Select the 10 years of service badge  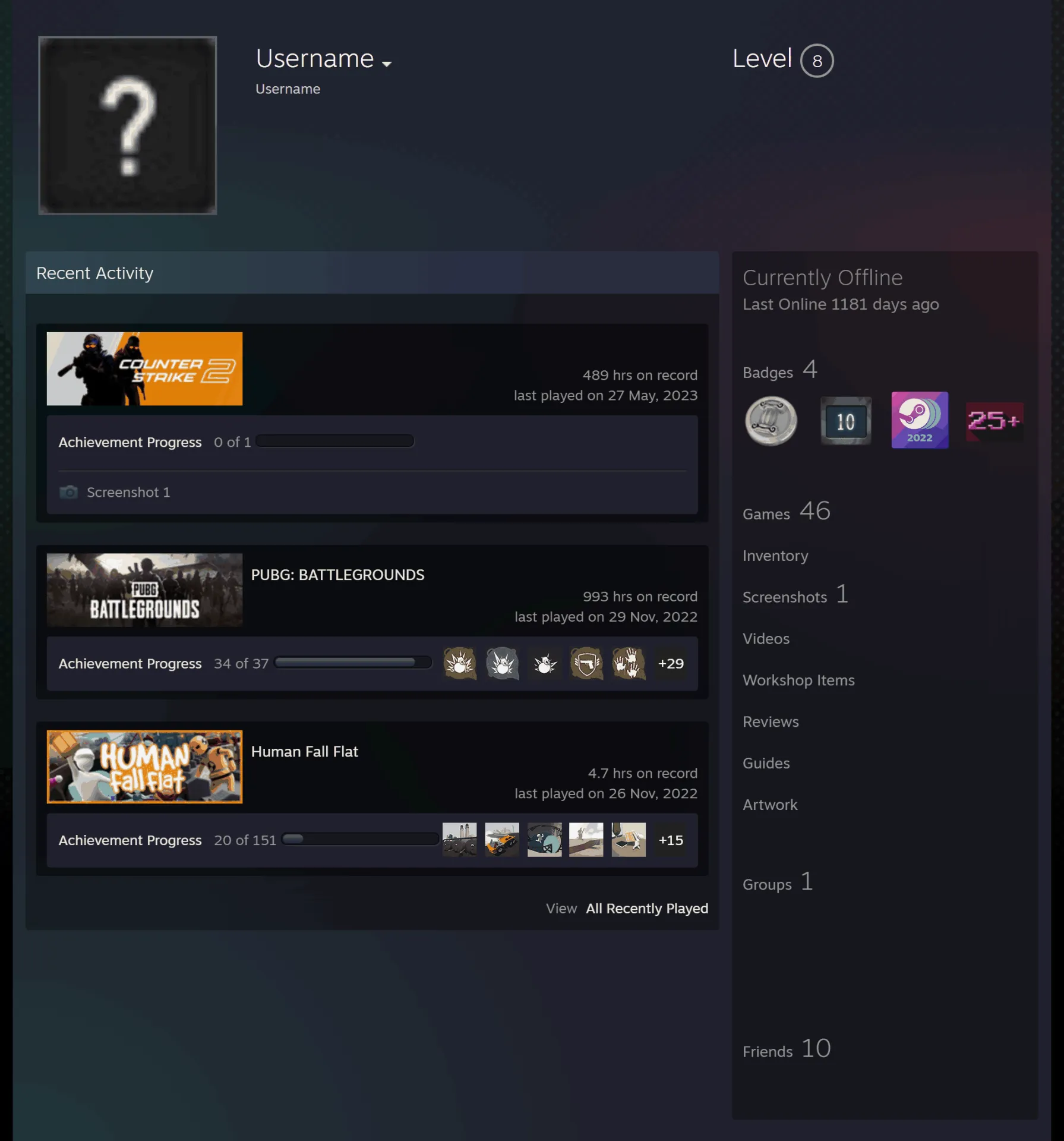pyautogui.click(x=846, y=421)
